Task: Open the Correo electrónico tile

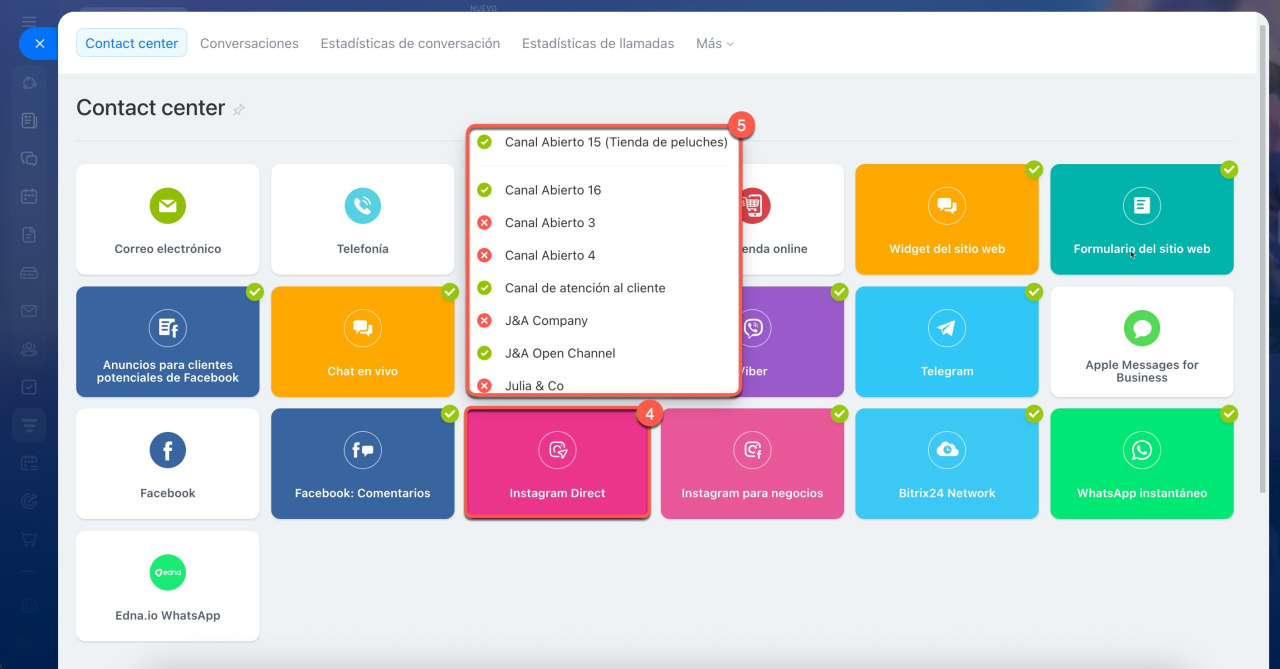Action: 168,219
